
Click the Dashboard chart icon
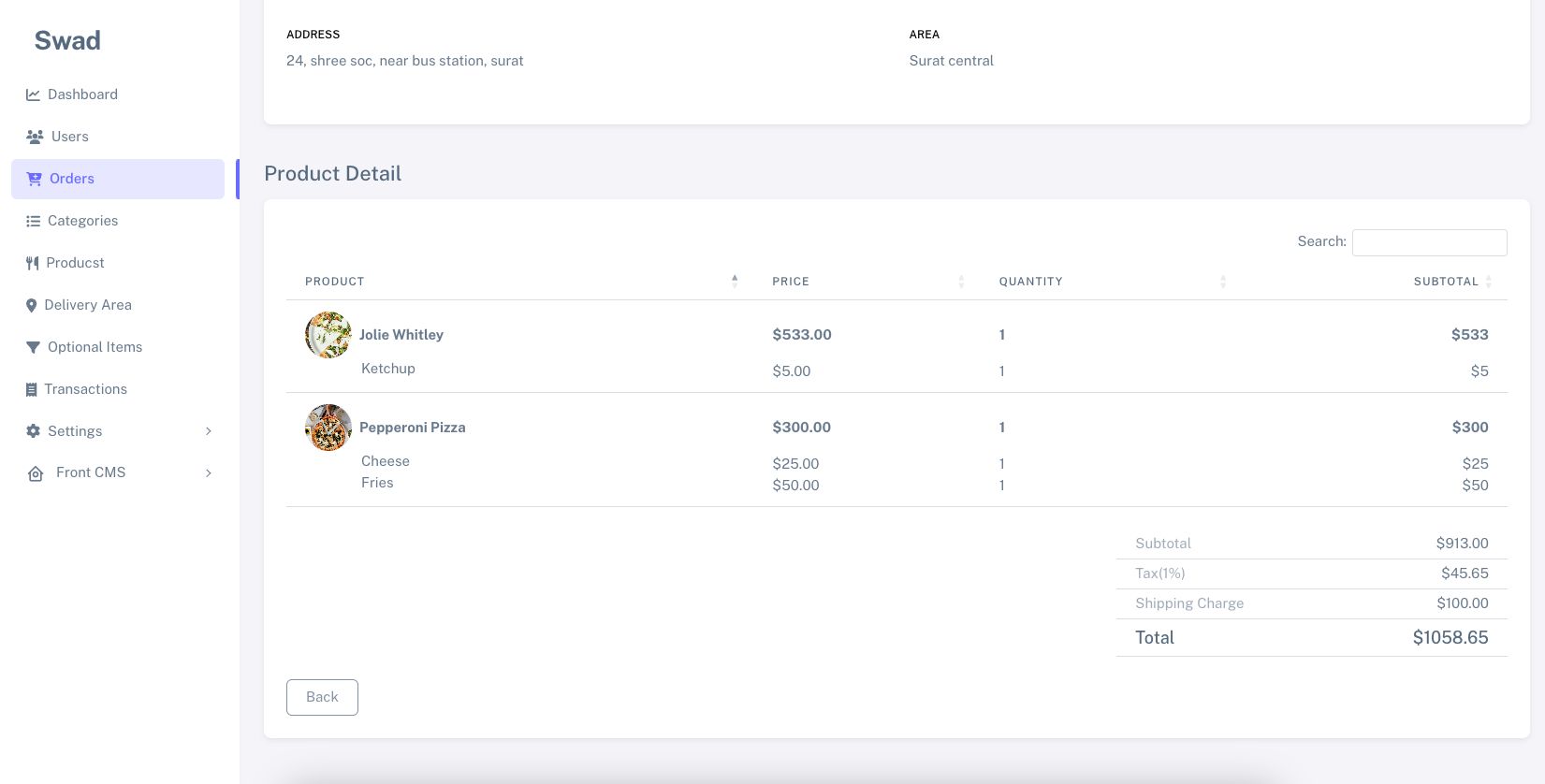click(33, 94)
